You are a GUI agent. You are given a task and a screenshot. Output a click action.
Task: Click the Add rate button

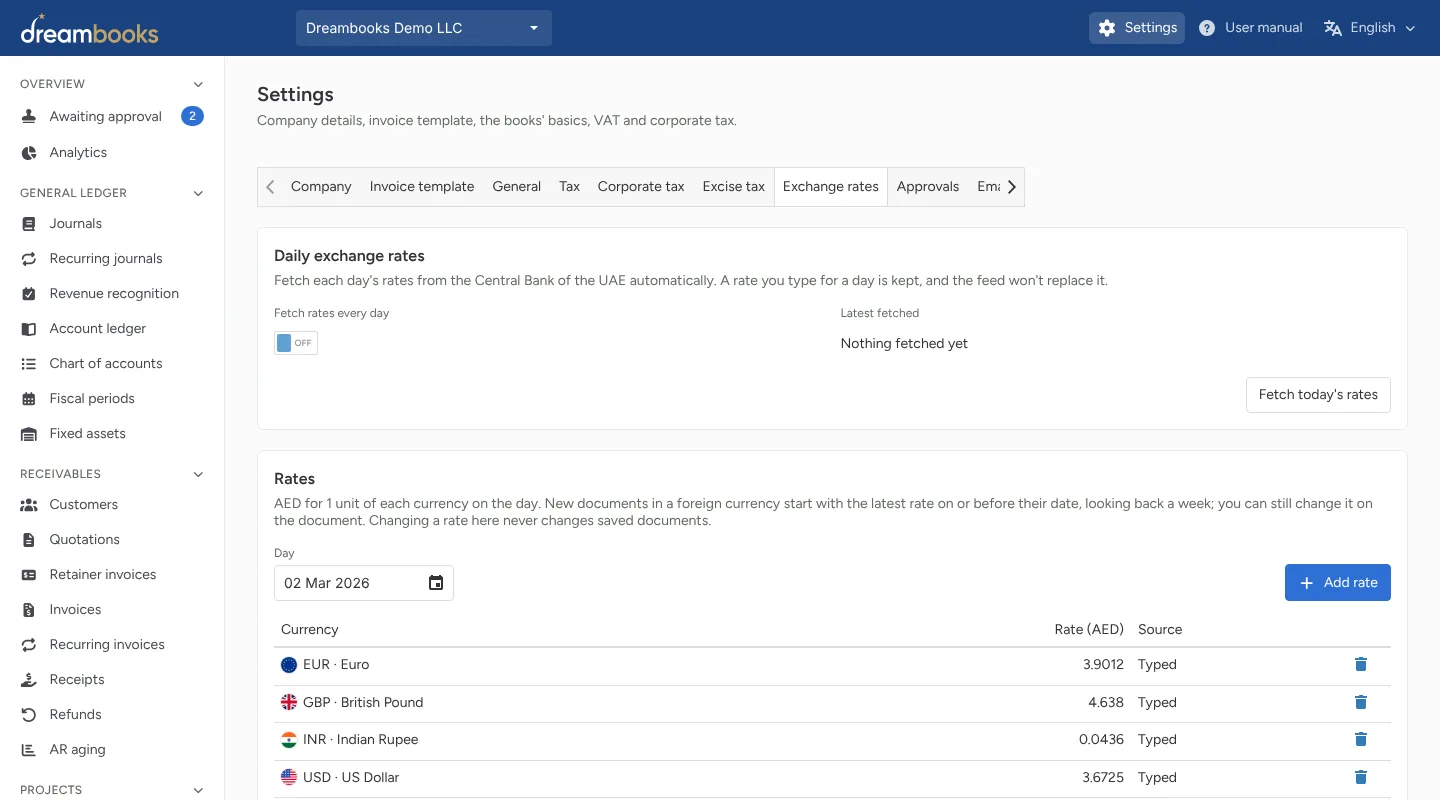click(1338, 583)
